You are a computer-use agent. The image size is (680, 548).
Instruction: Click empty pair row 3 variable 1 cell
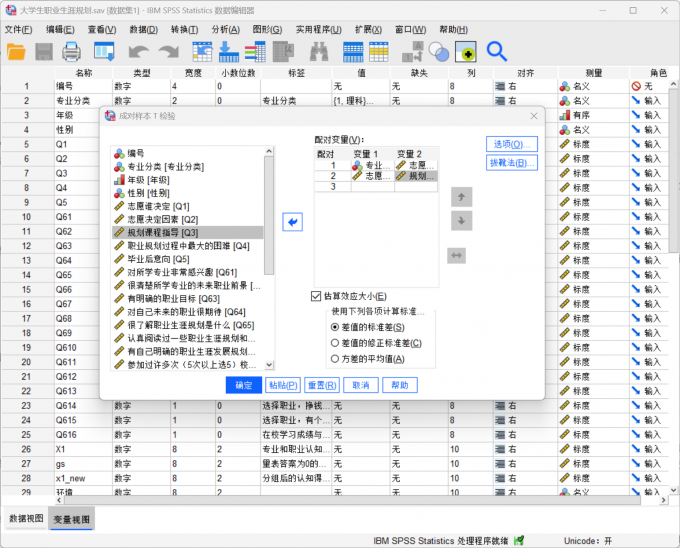tap(373, 186)
